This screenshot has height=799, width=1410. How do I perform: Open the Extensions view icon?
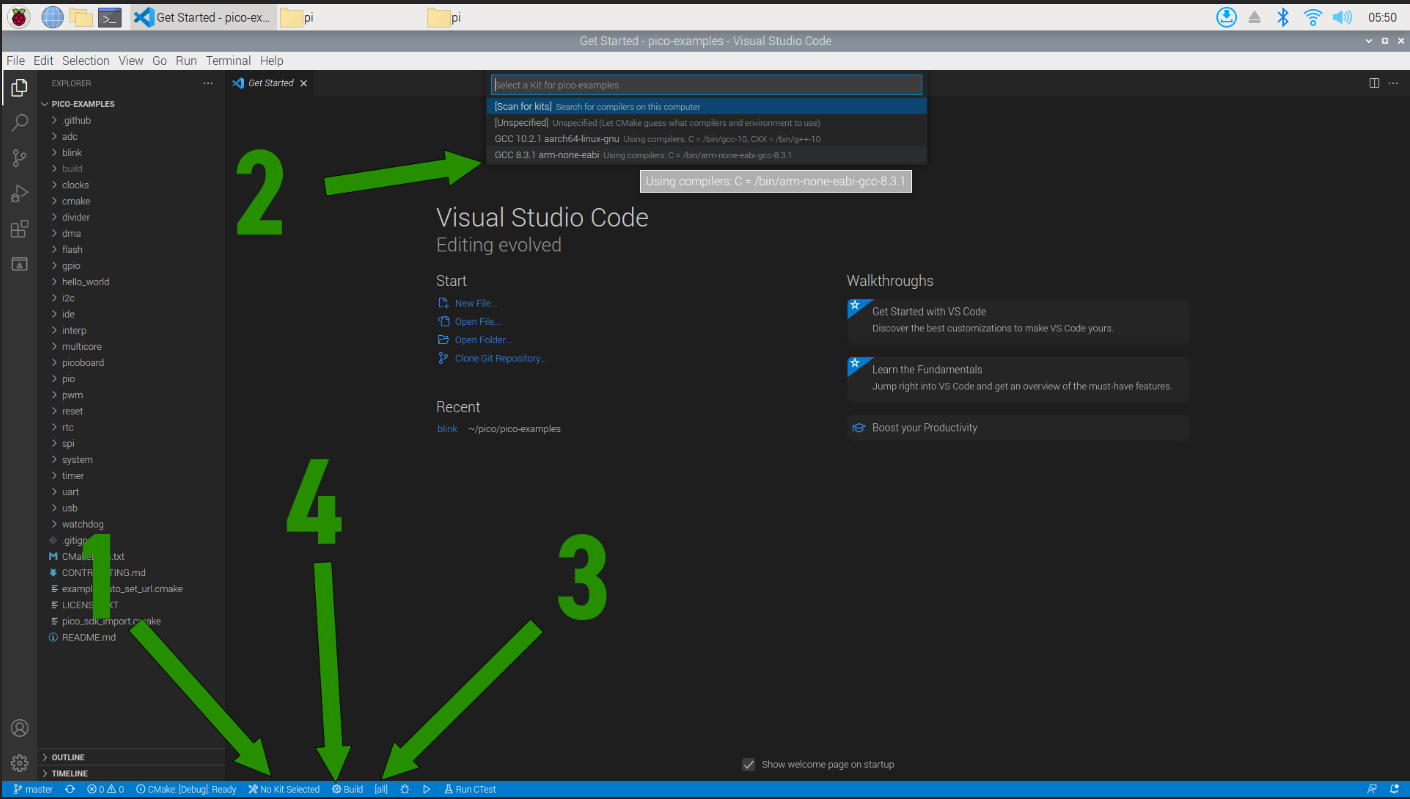coord(19,229)
